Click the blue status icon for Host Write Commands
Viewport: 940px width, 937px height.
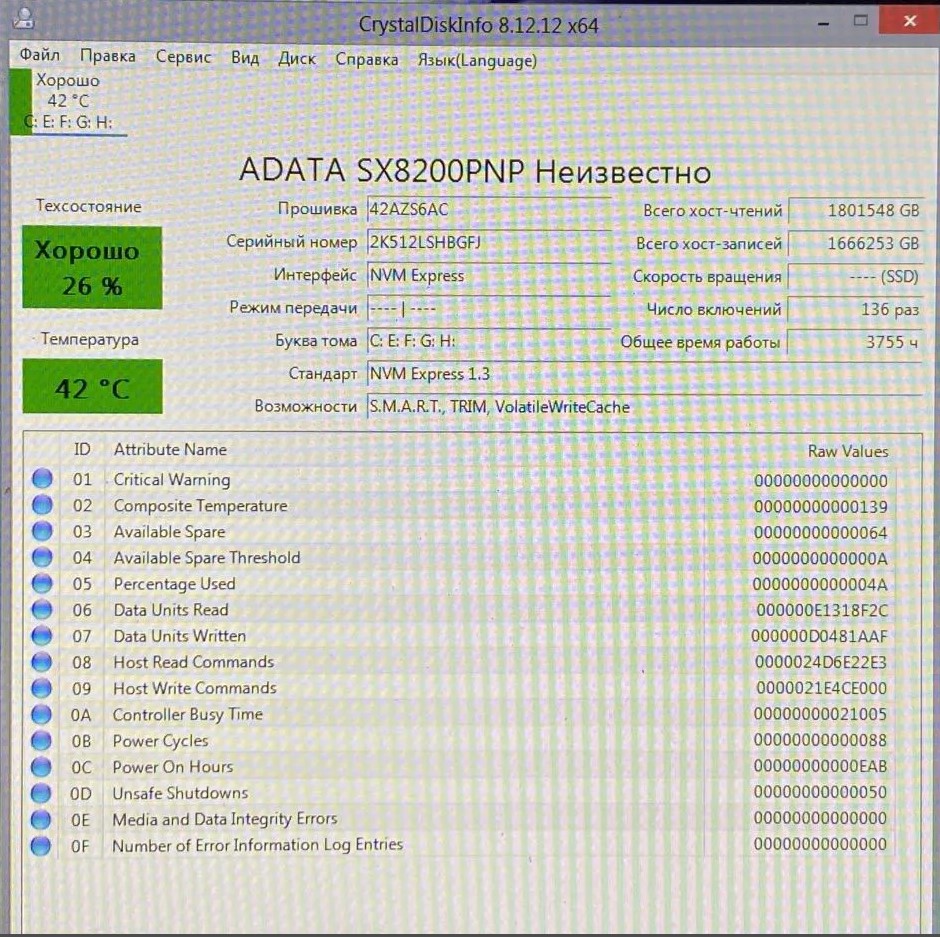(41, 688)
